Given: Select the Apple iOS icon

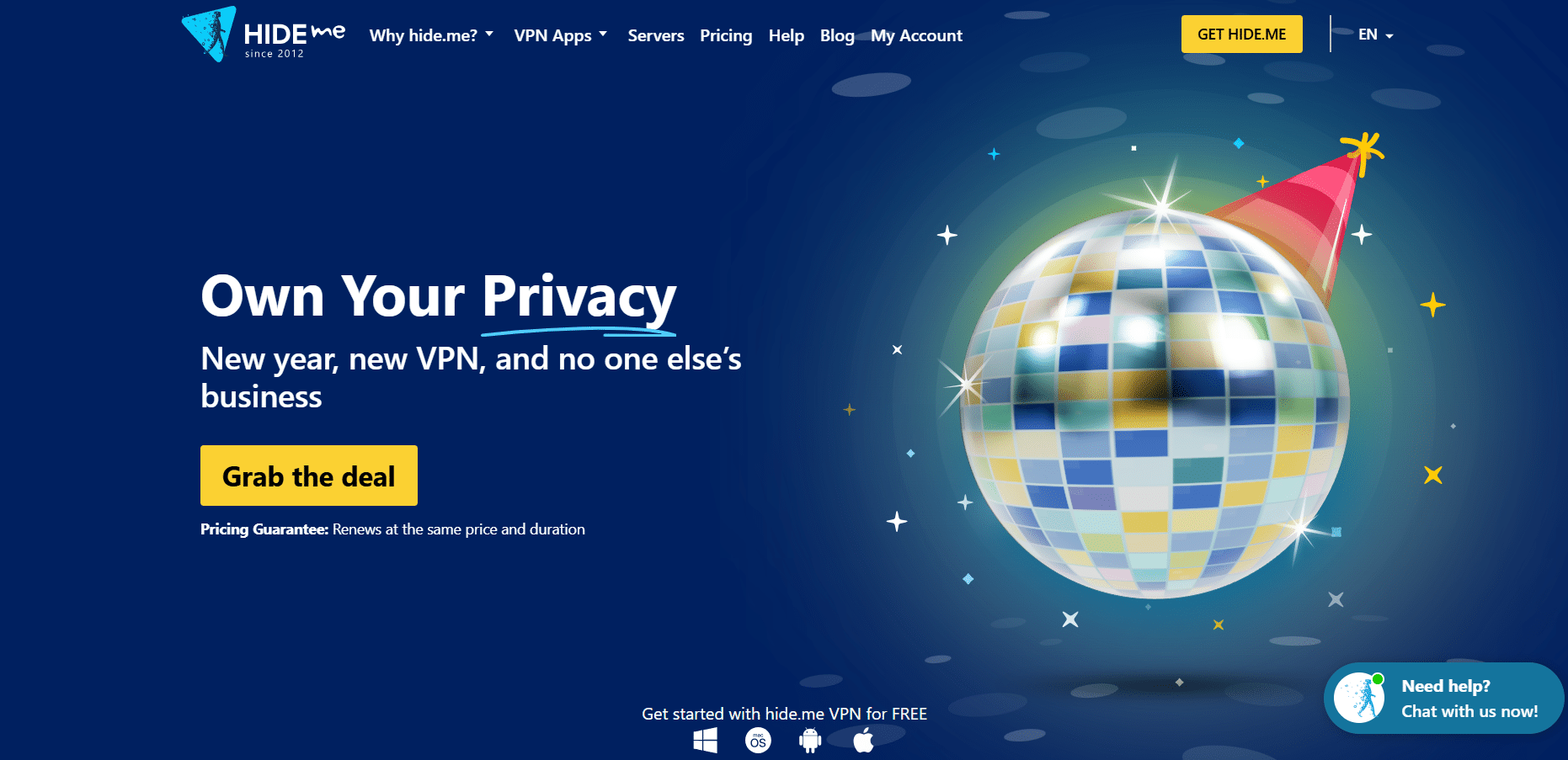Looking at the screenshot, I should click(x=863, y=741).
